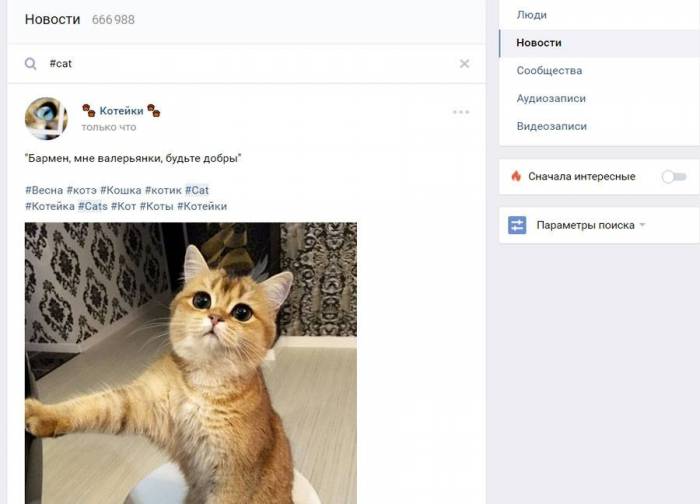The image size is (700, 504).
Task: Click the #Весна hashtag
Action: click(x=43, y=190)
